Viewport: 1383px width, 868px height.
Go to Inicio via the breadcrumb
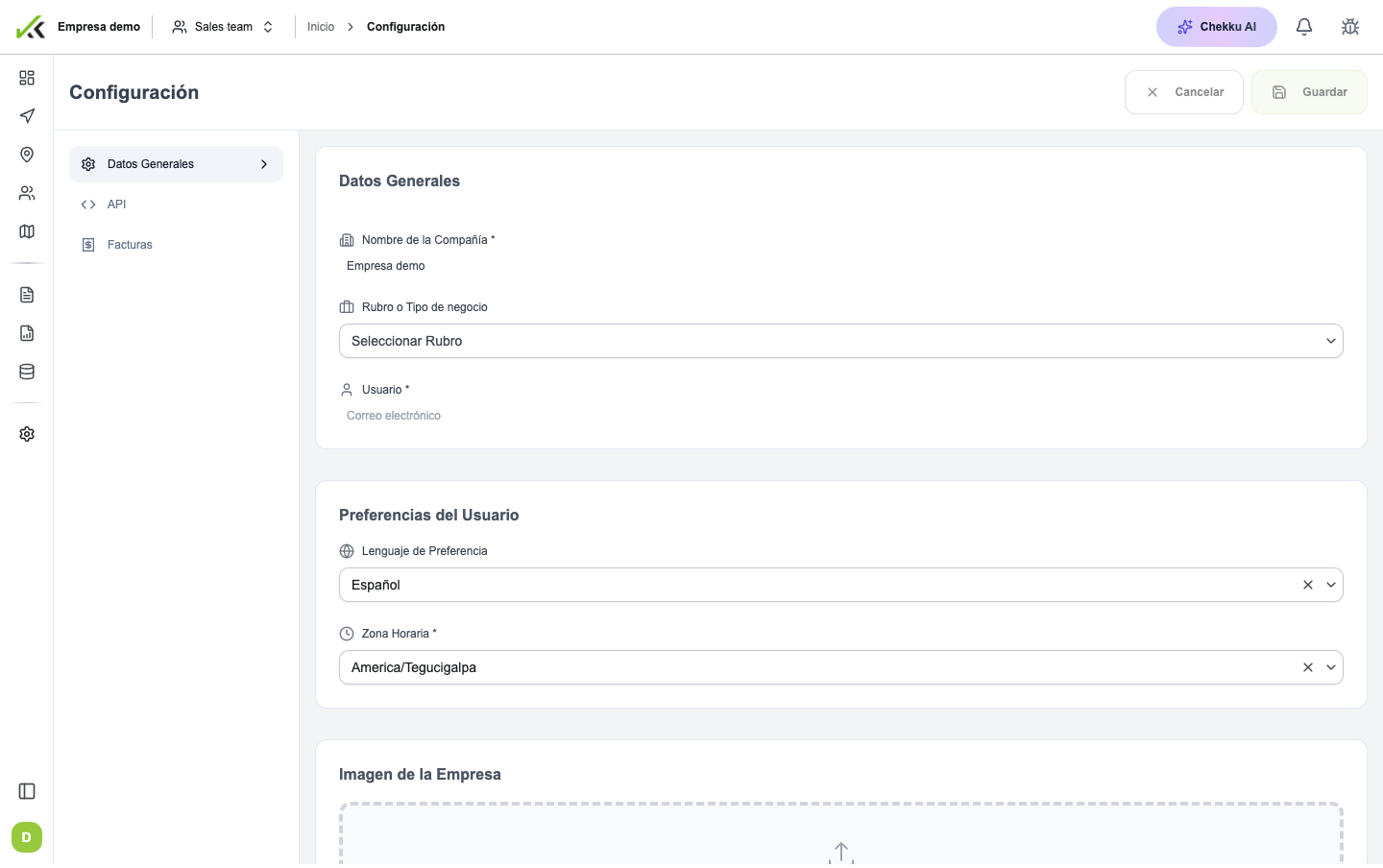coord(321,27)
